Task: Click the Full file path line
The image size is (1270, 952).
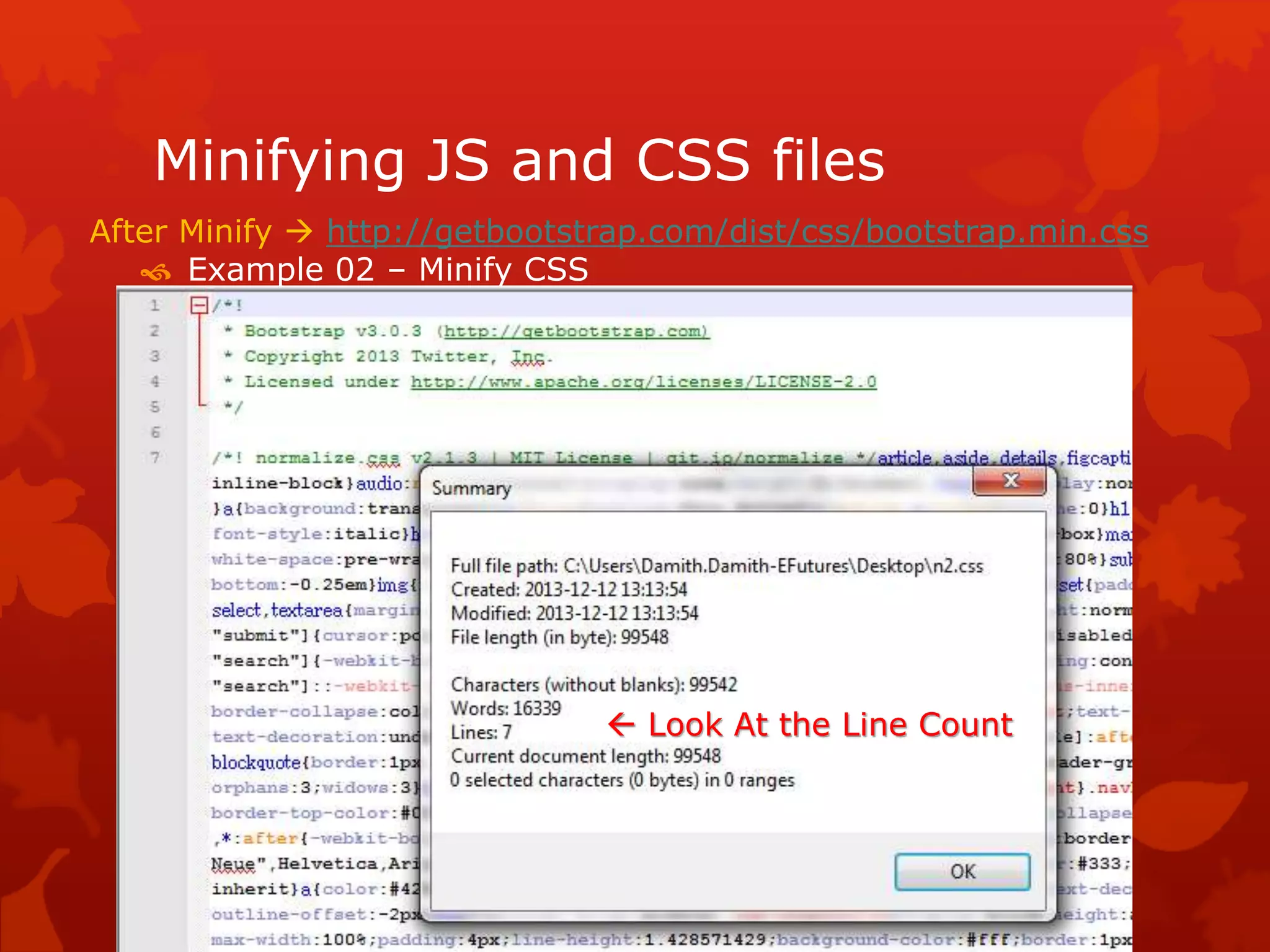Action: (716, 566)
